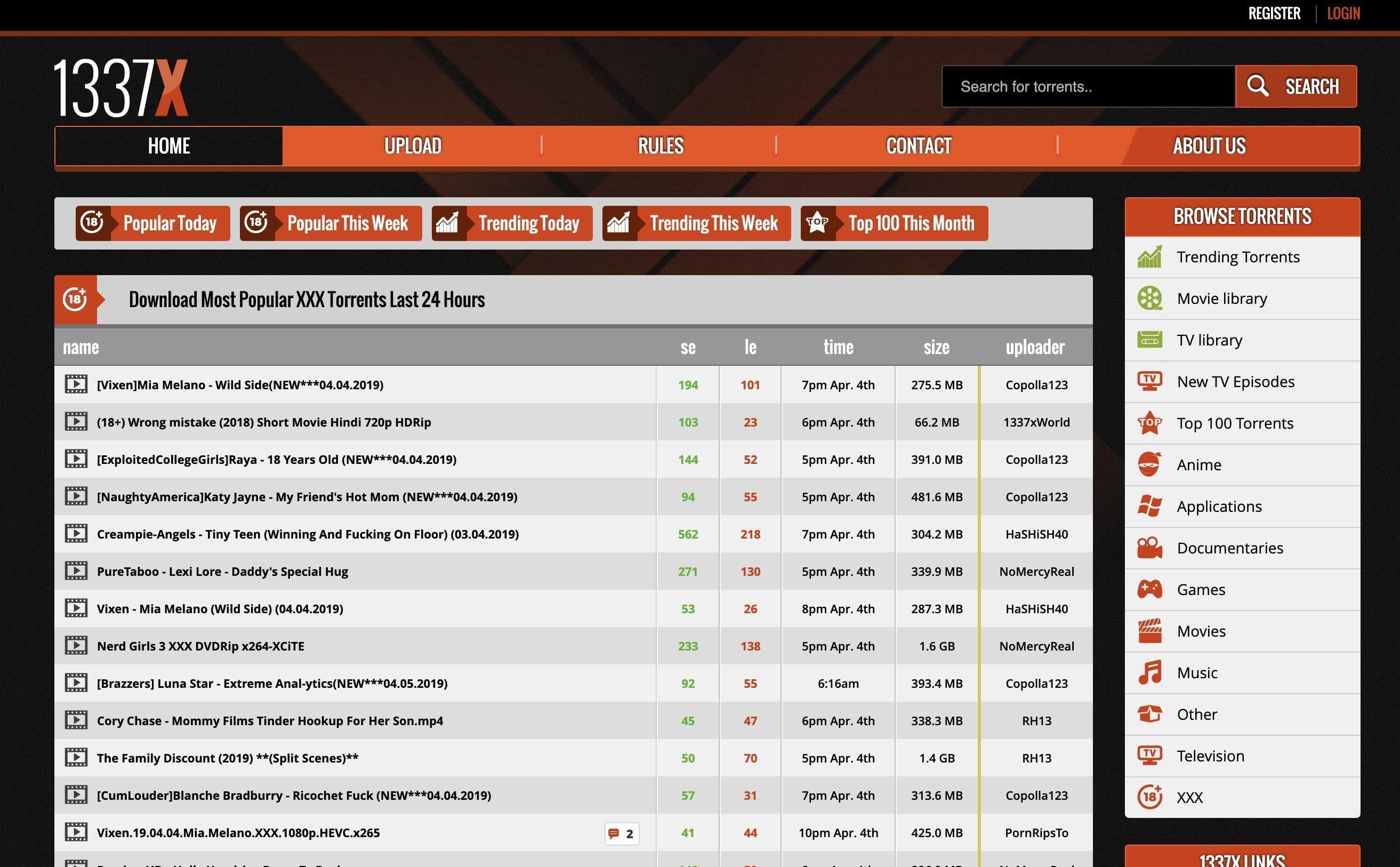Open Vixen.19.04.04.Mia.Melano 1080p HEVC torrent
1400x867 pixels.
point(238,832)
